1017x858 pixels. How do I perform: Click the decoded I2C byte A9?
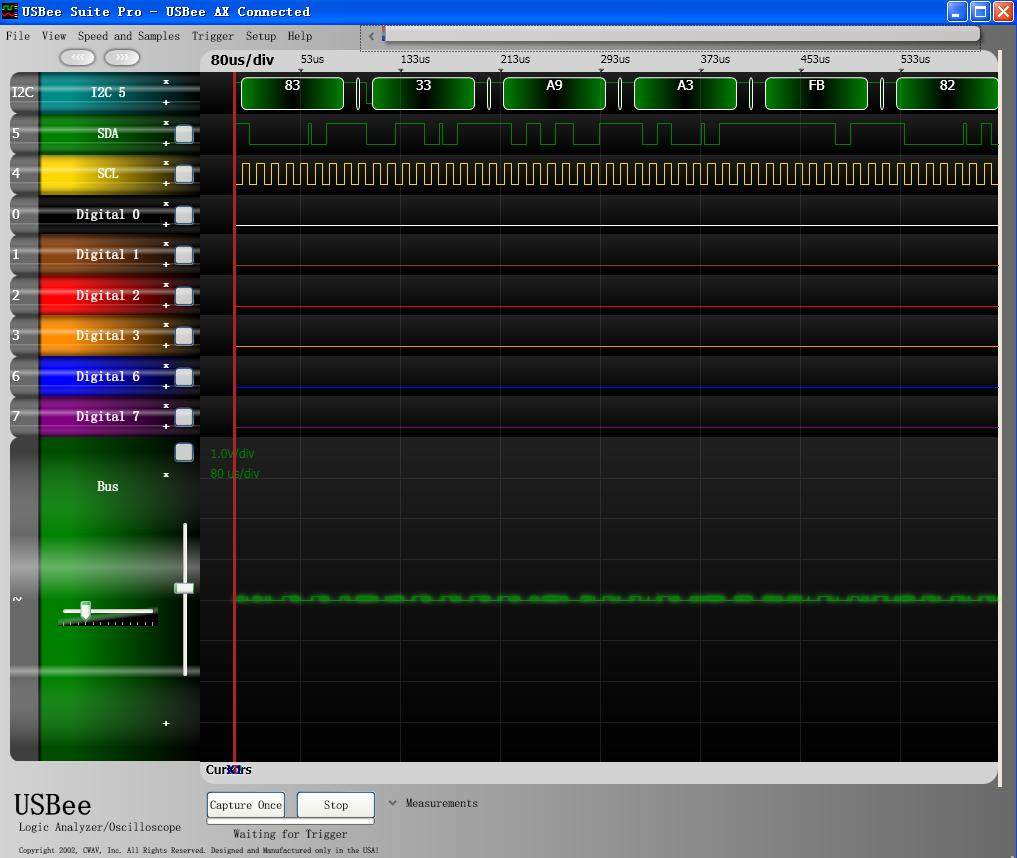point(554,93)
